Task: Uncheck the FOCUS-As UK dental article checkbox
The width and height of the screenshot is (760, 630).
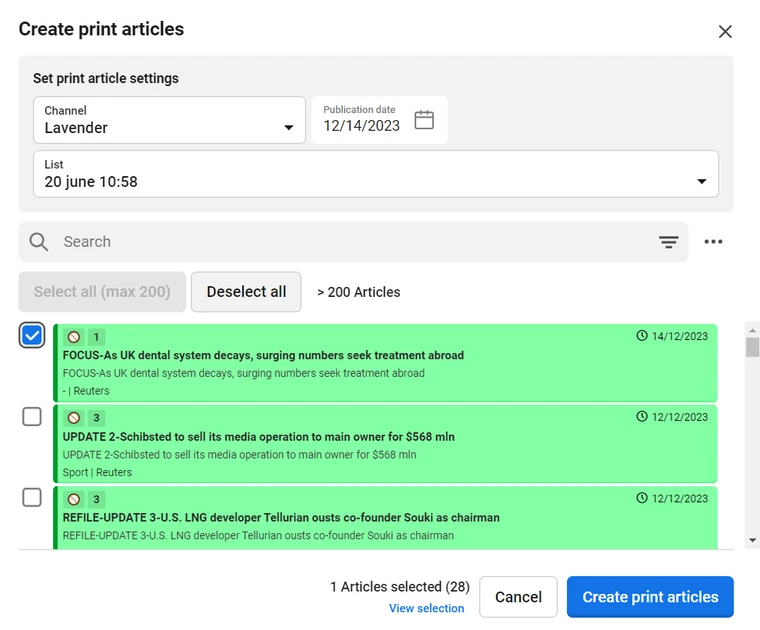Action: (32, 336)
